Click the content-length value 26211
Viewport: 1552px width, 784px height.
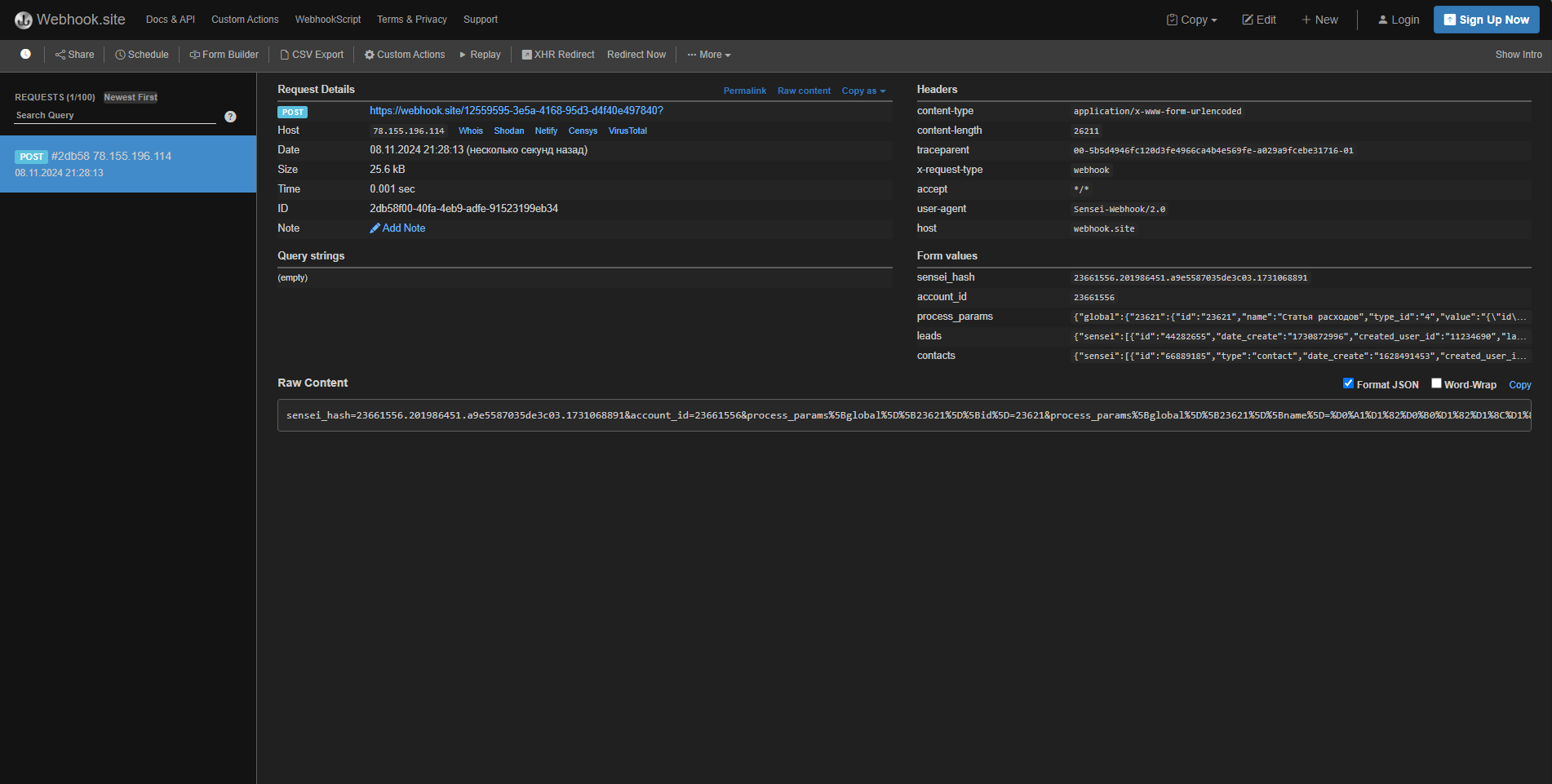click(1086, 131)
